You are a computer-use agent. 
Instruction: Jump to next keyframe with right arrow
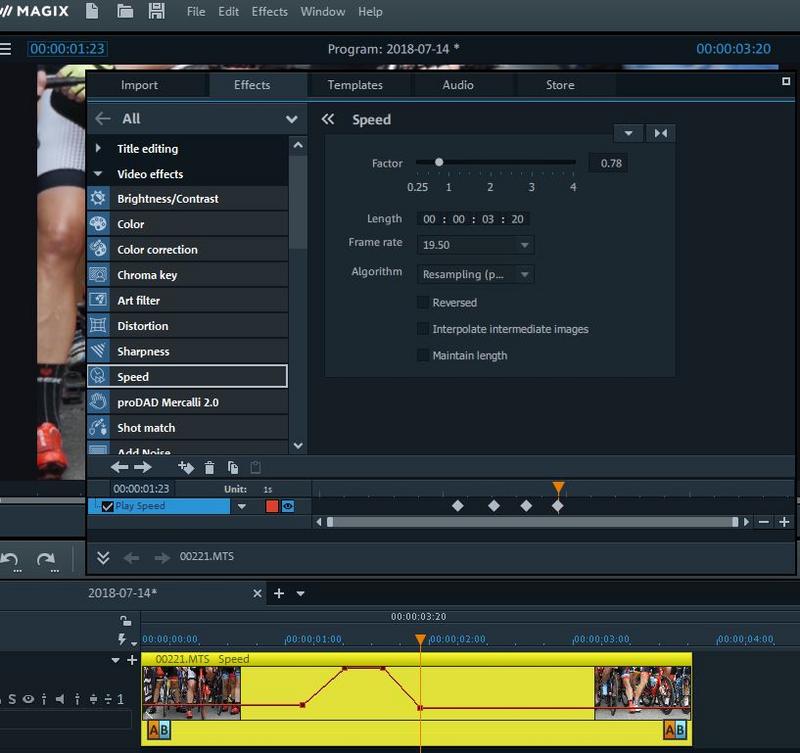pyautogui.click(x=143, y=467)
